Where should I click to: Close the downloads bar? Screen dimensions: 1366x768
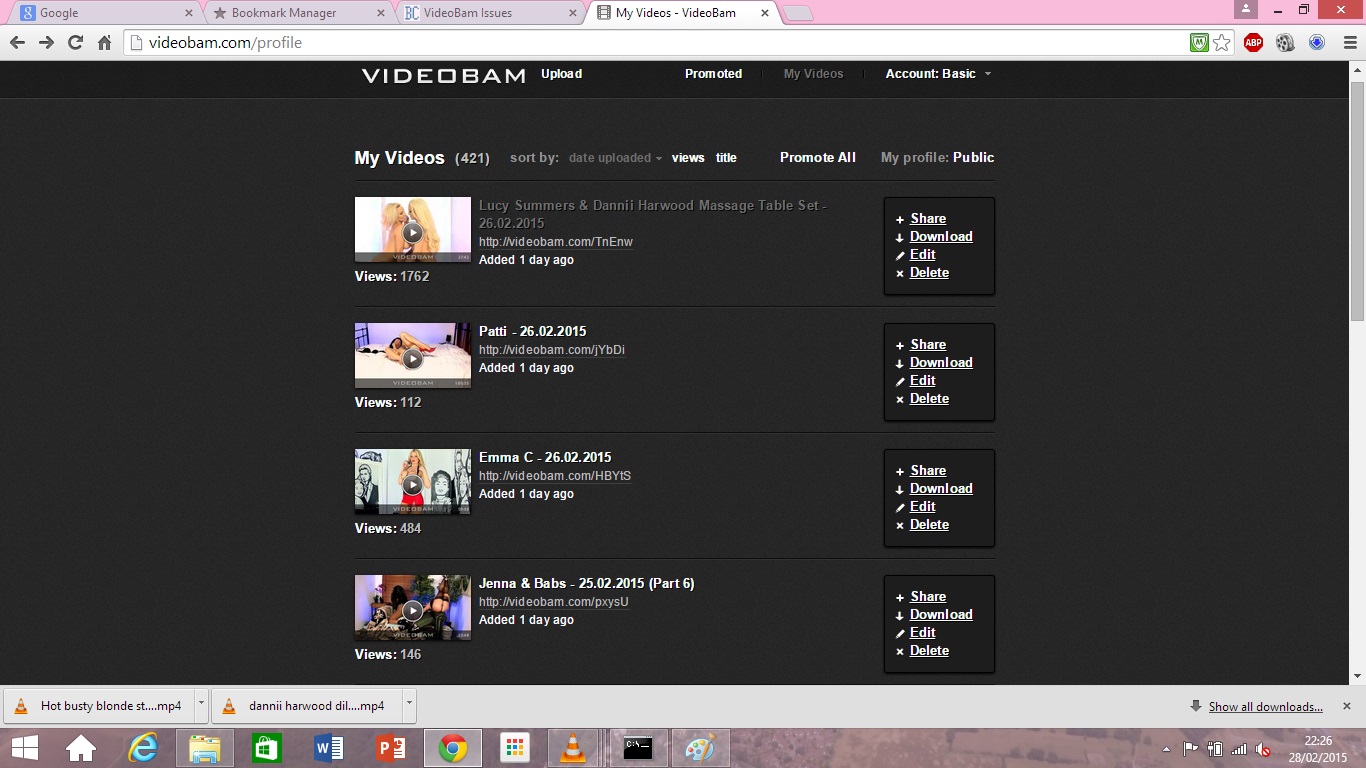pyautogui.click(x=1348, y=706)
